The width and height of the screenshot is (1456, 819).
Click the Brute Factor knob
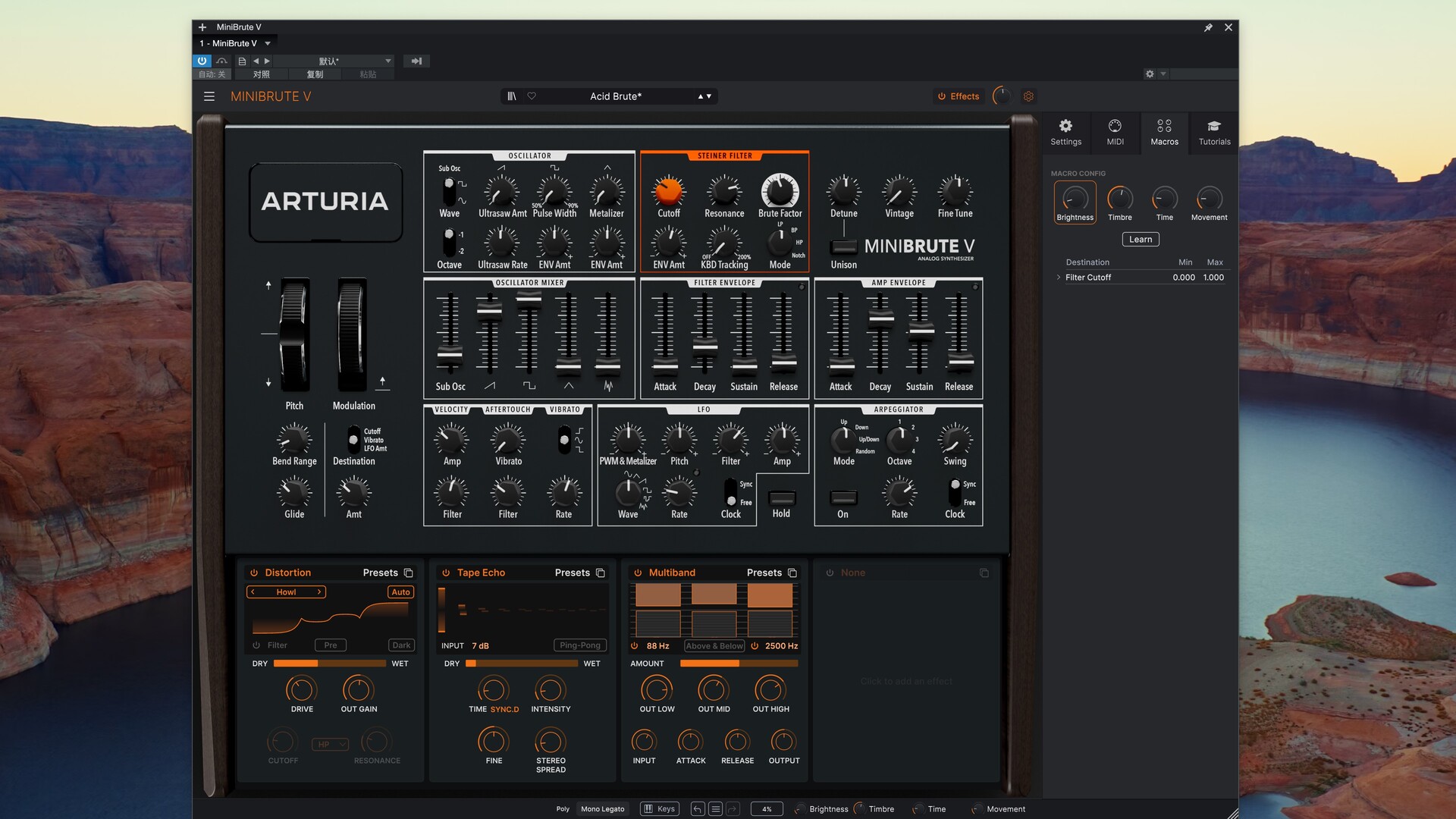tap(780, 191)
